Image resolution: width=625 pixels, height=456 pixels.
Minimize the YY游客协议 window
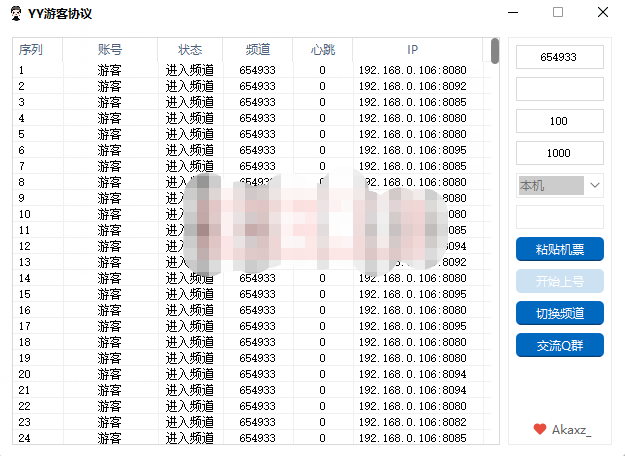(x=512, y=13)
